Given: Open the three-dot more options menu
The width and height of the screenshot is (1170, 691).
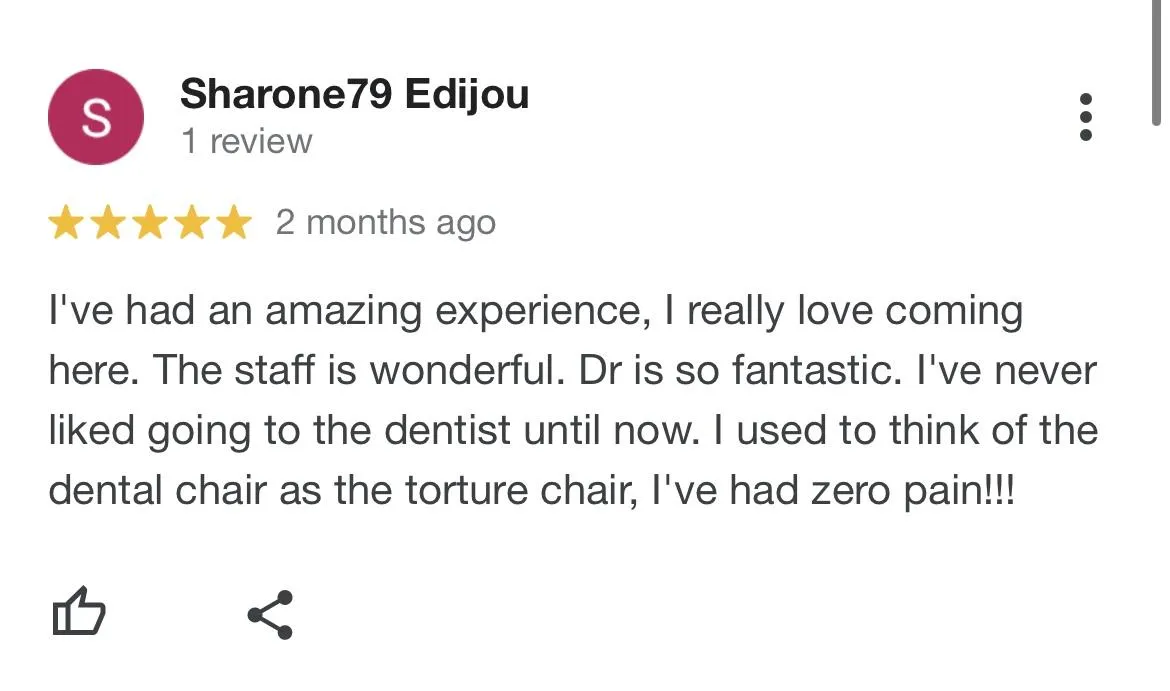Looking at the screenshot, I should 1087,118.
